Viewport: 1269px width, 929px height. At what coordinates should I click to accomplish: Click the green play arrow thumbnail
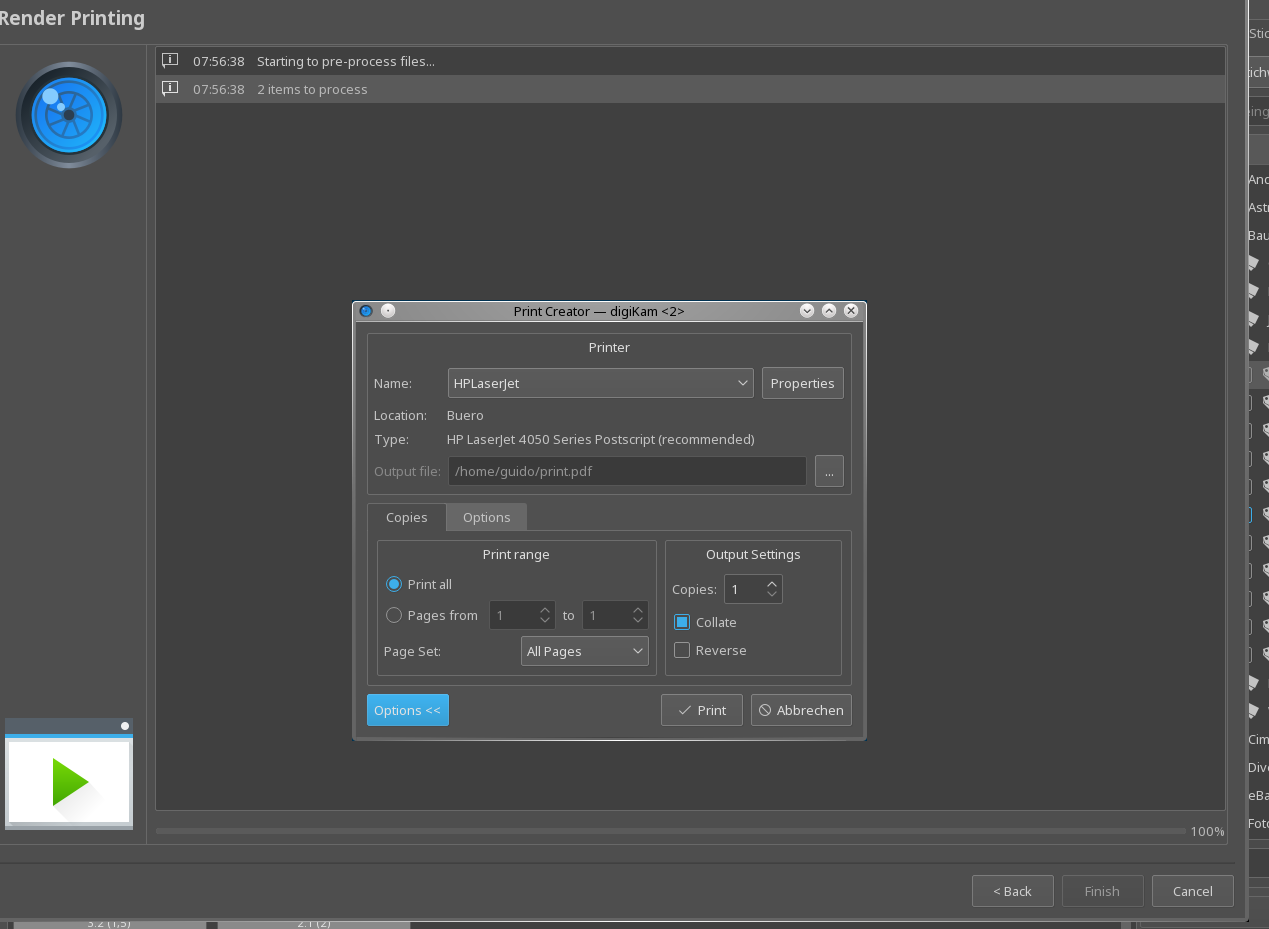pos(69,781)
